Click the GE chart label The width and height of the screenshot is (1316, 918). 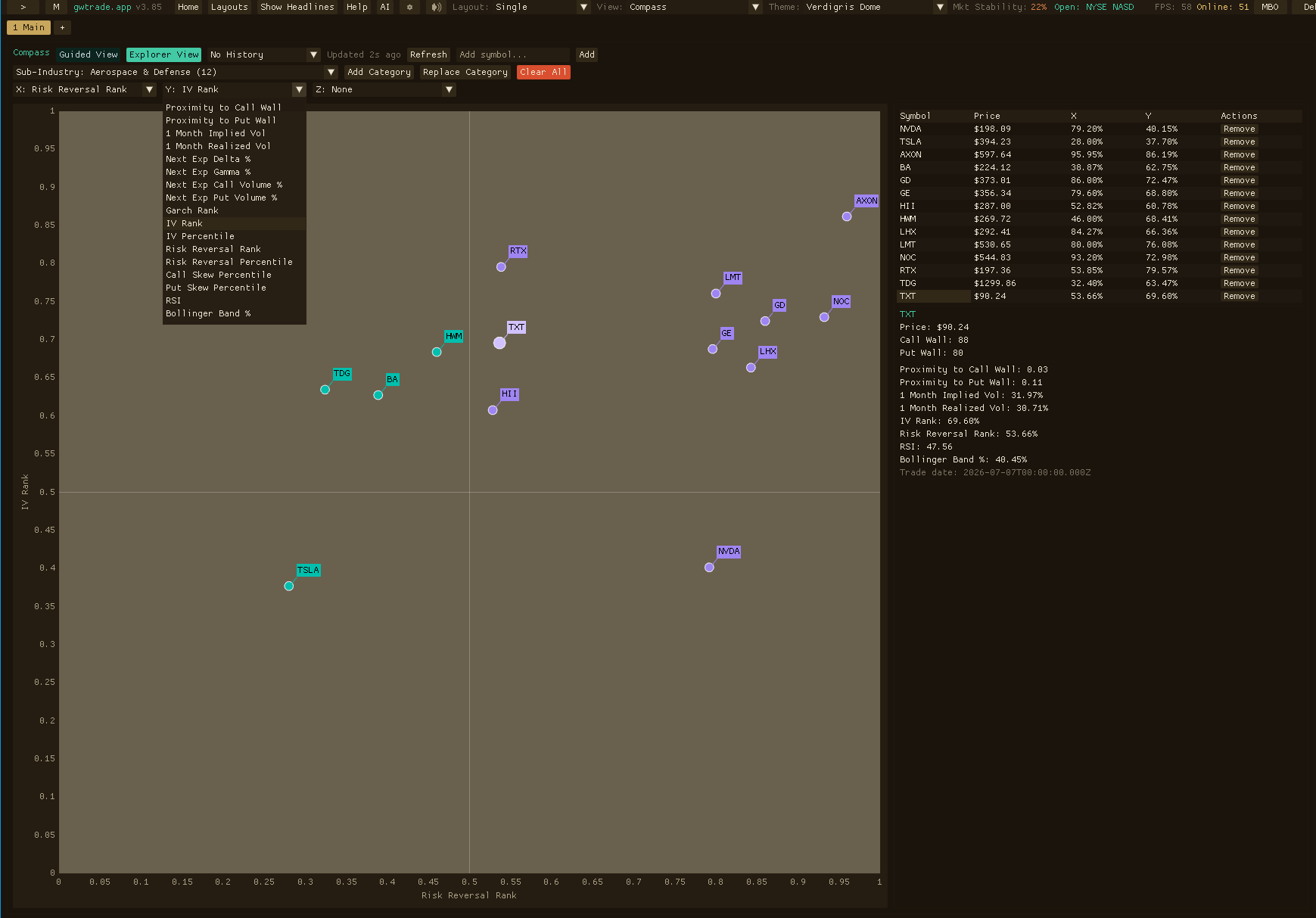(x=726, y=333)
